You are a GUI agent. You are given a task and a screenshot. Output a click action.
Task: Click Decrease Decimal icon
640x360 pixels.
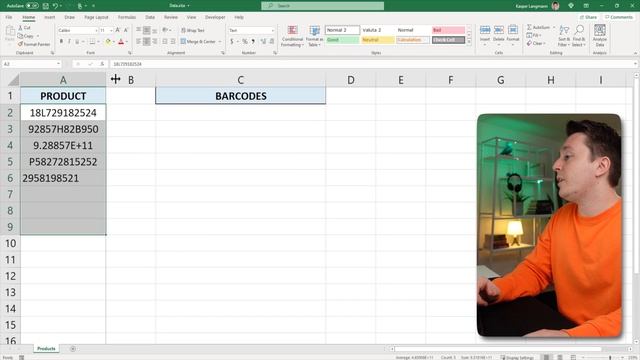click(272, 41)
